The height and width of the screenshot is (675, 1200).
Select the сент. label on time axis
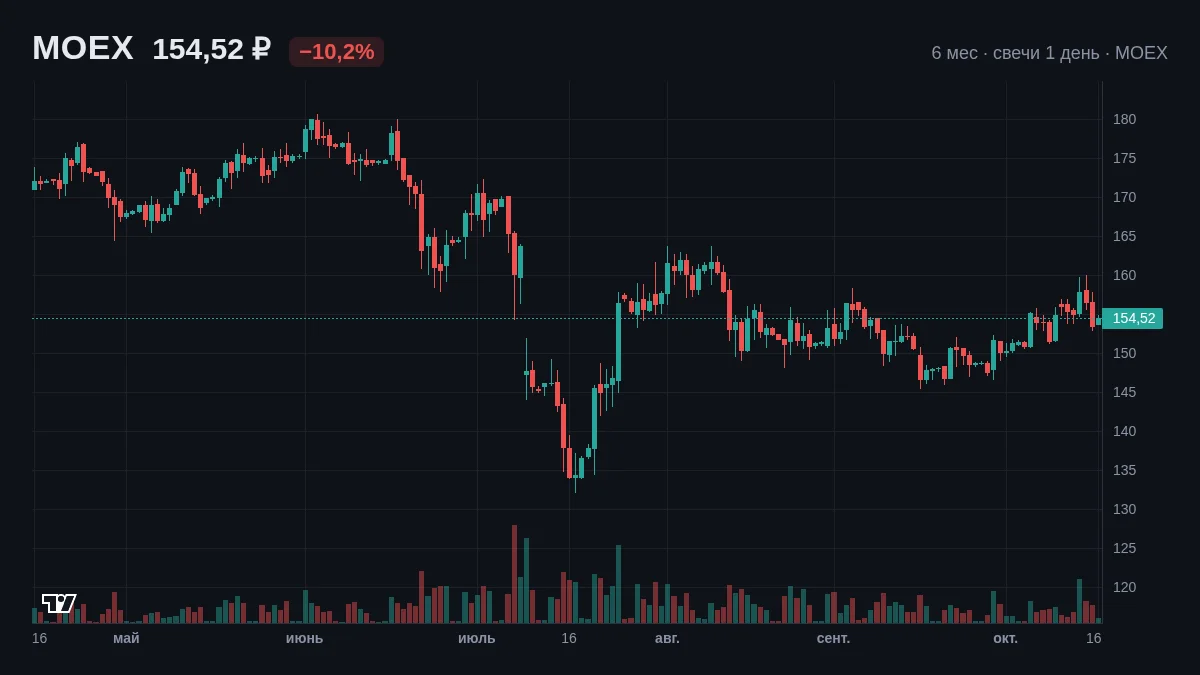coord(833,638)
